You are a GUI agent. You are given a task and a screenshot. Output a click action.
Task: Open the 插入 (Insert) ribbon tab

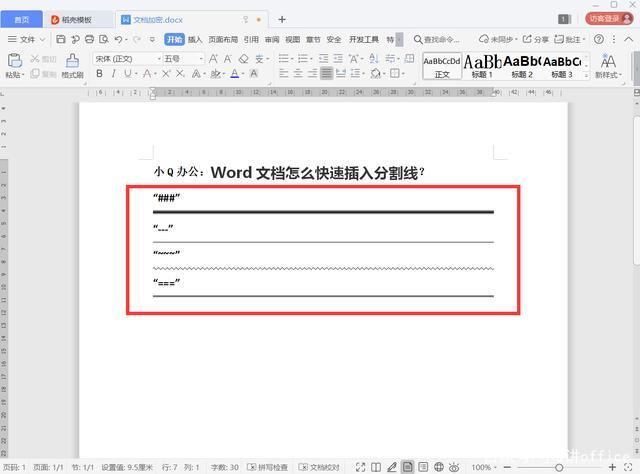pyautogui.click(x=195, y=39)
